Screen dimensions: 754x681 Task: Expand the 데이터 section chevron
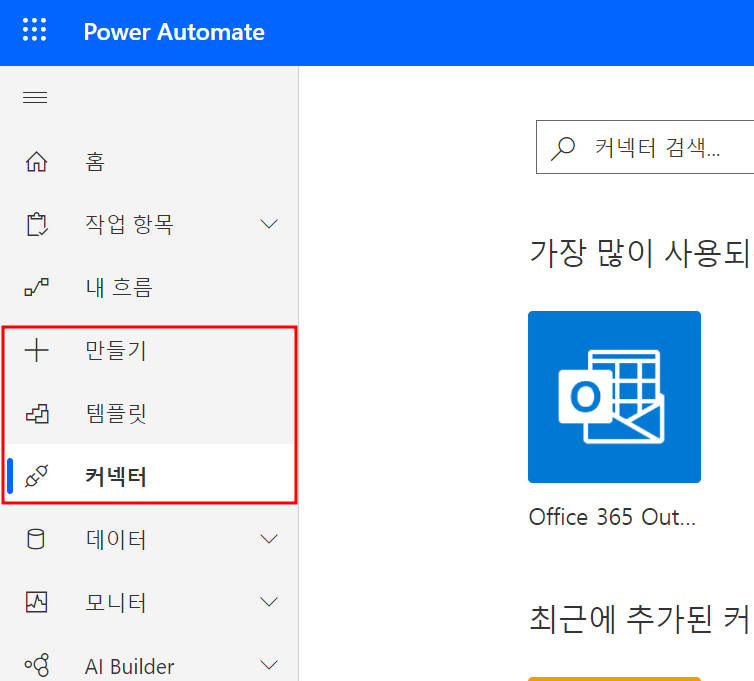[269, 540]
